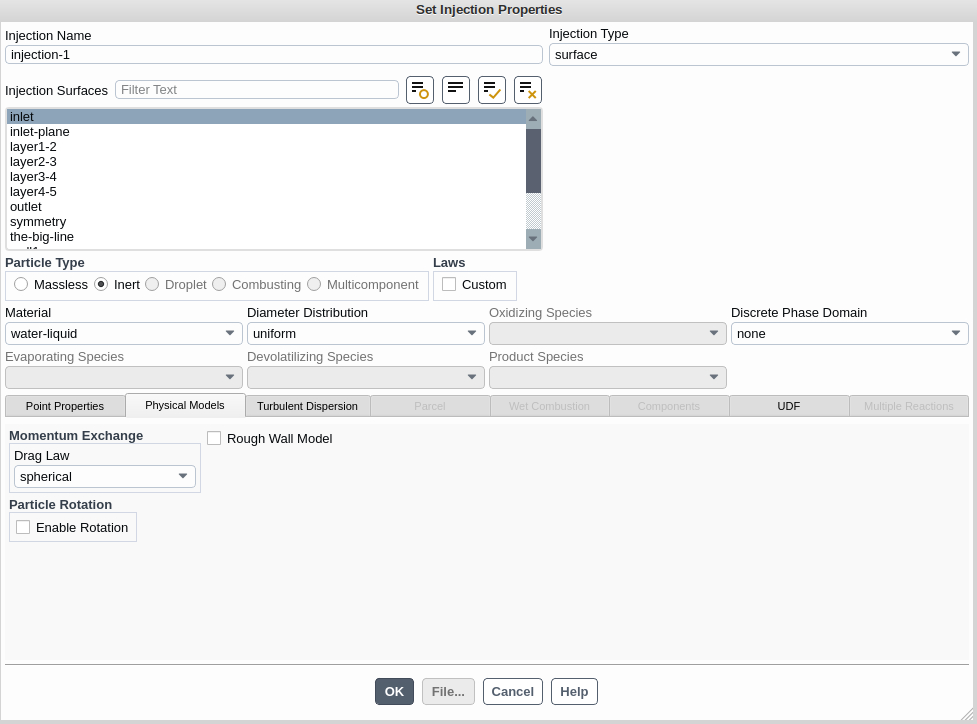Check the Rough Wall Model option
The image size is (977, 724).
(x=214, y=438)
